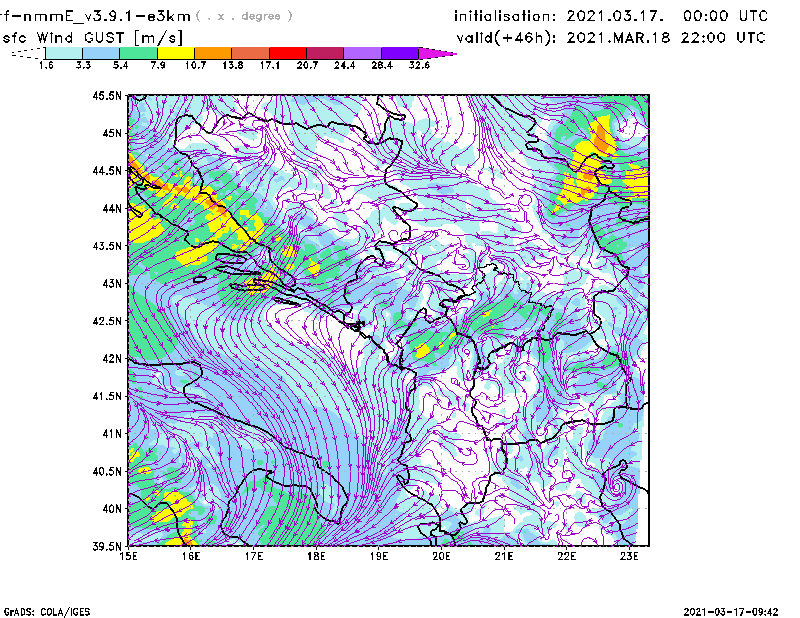
Task: Click the 21E longitude label
Action: coord(504,556)
